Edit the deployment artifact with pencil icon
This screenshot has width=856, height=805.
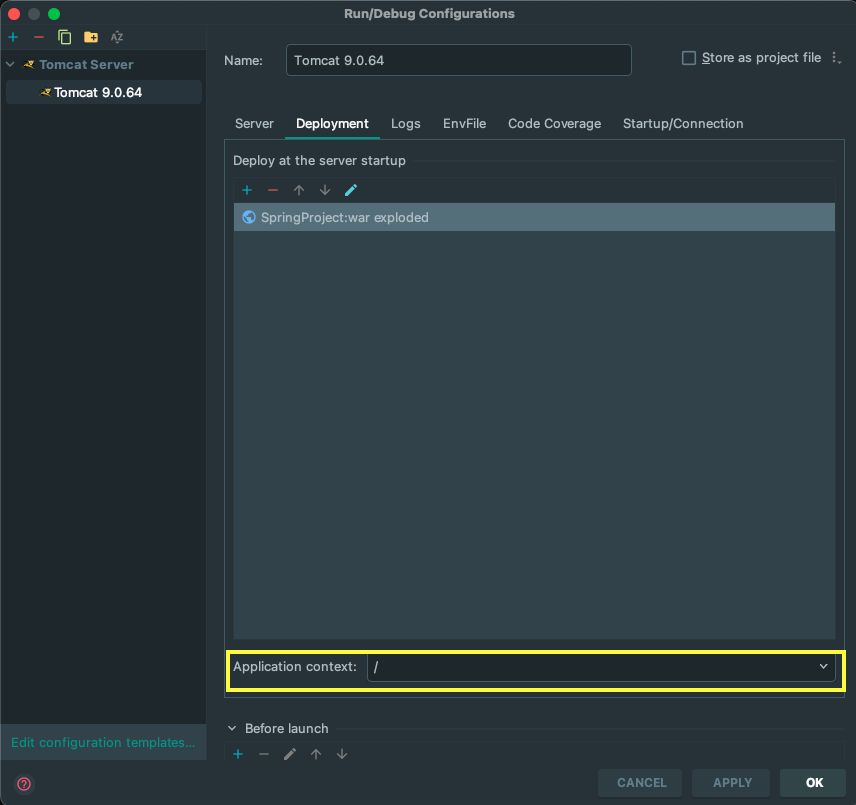click(351, 190)
